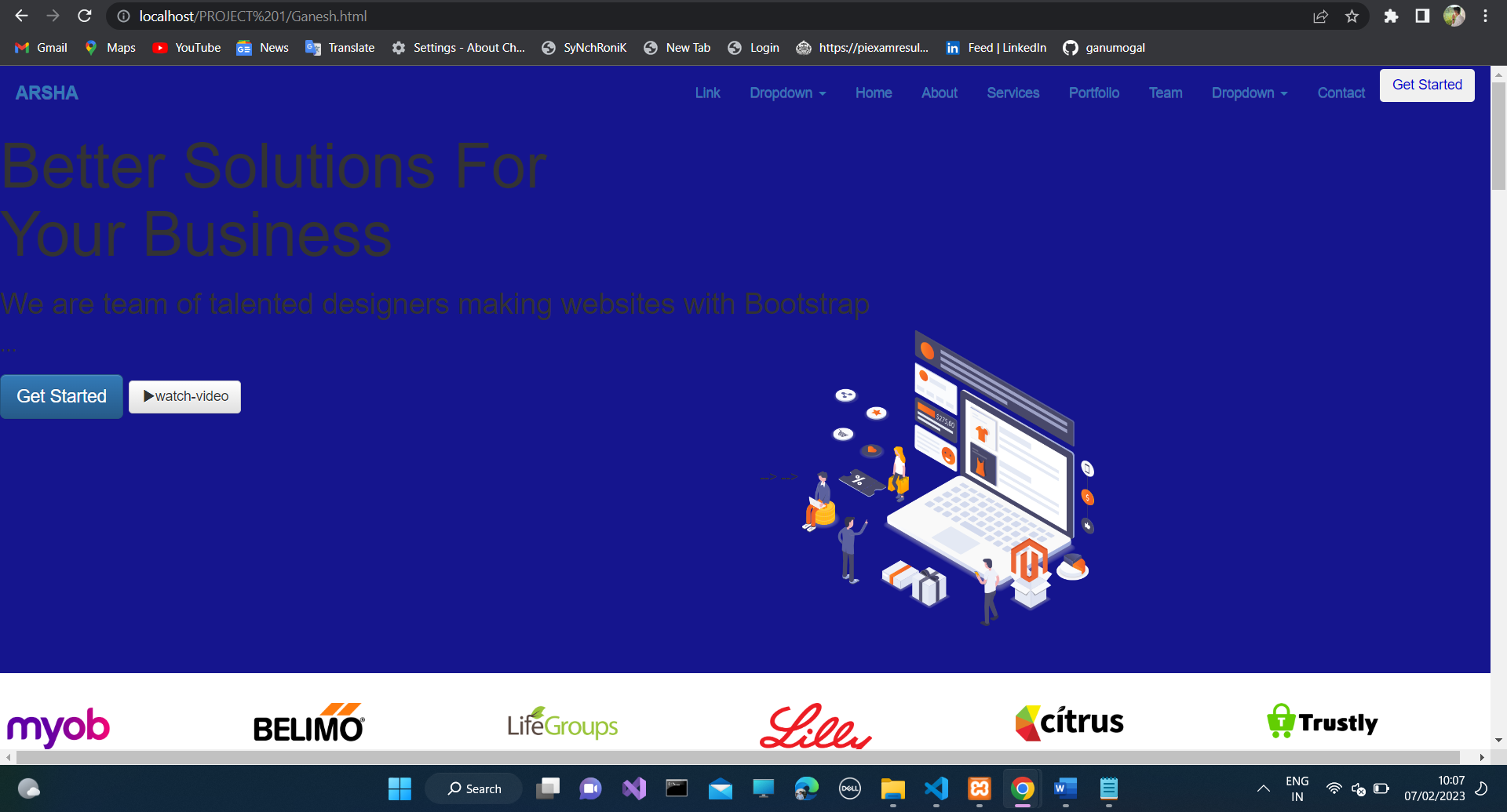
Task: Launch Visual Studio Code from the taskbar
Action: click(936, 788)
